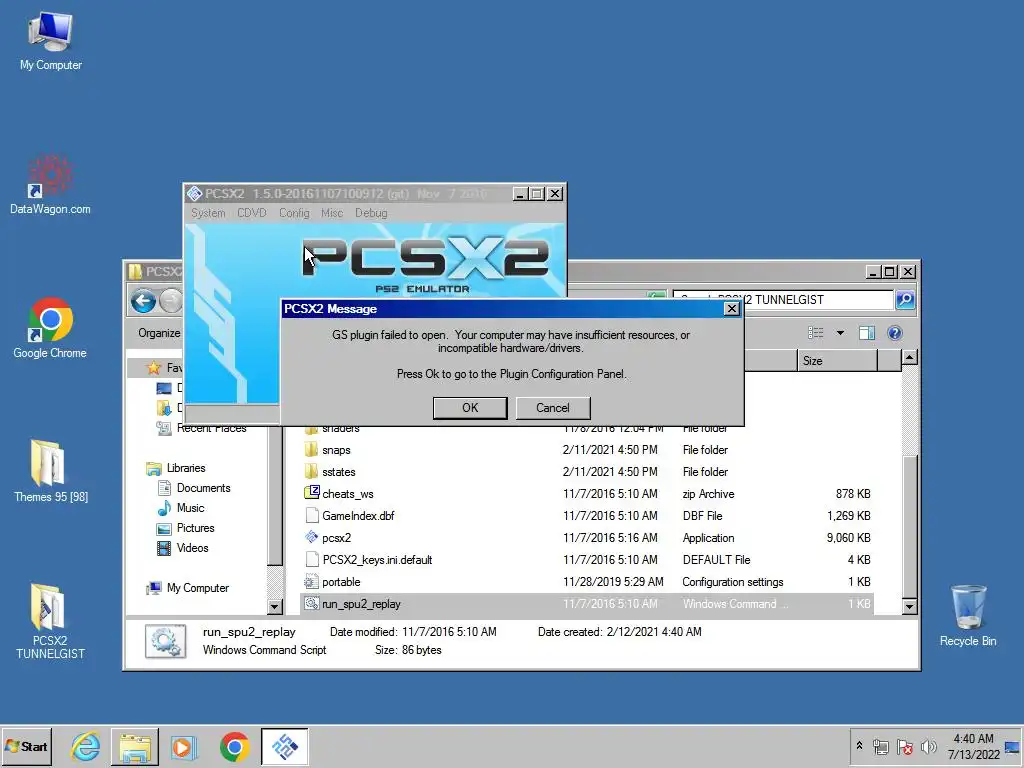
Task: Click the Explorer search magnifier button
Action: point(904,300)
